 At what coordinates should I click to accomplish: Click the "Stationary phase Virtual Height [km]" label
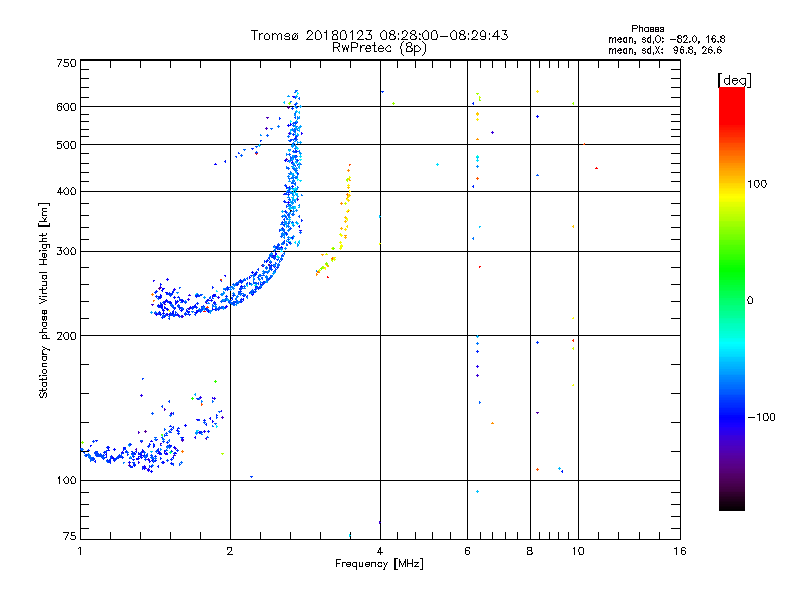44,301
